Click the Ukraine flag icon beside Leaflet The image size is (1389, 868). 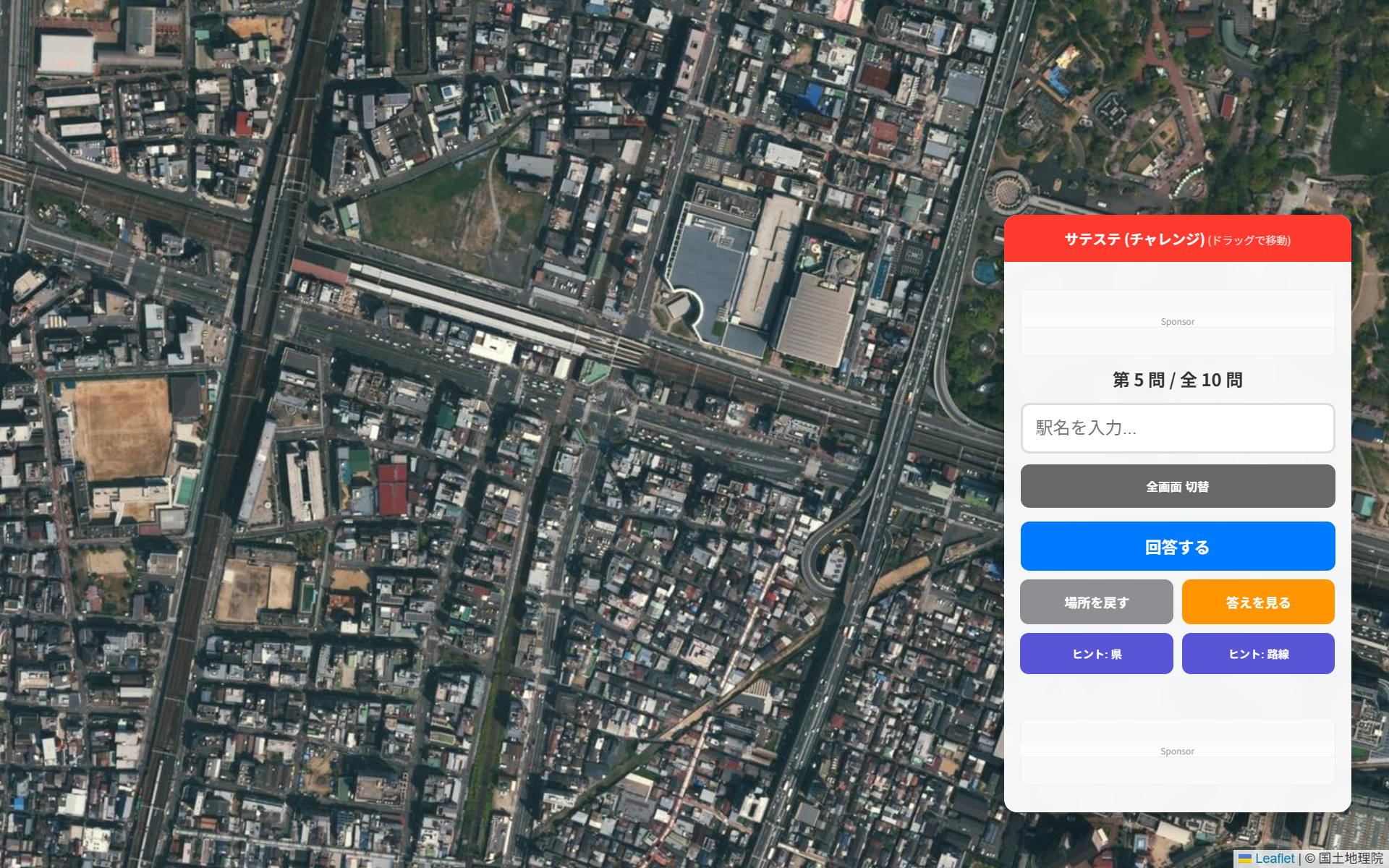tap(1245, 859)
